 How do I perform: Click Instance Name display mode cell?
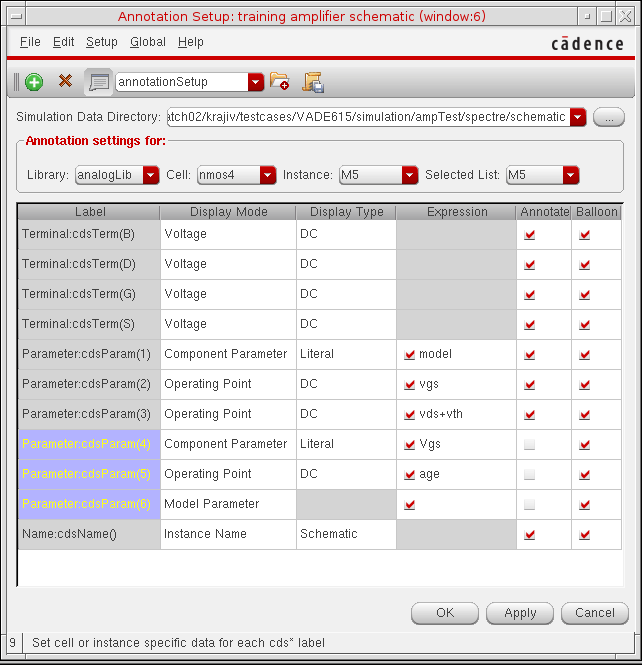tap(228, 534)
